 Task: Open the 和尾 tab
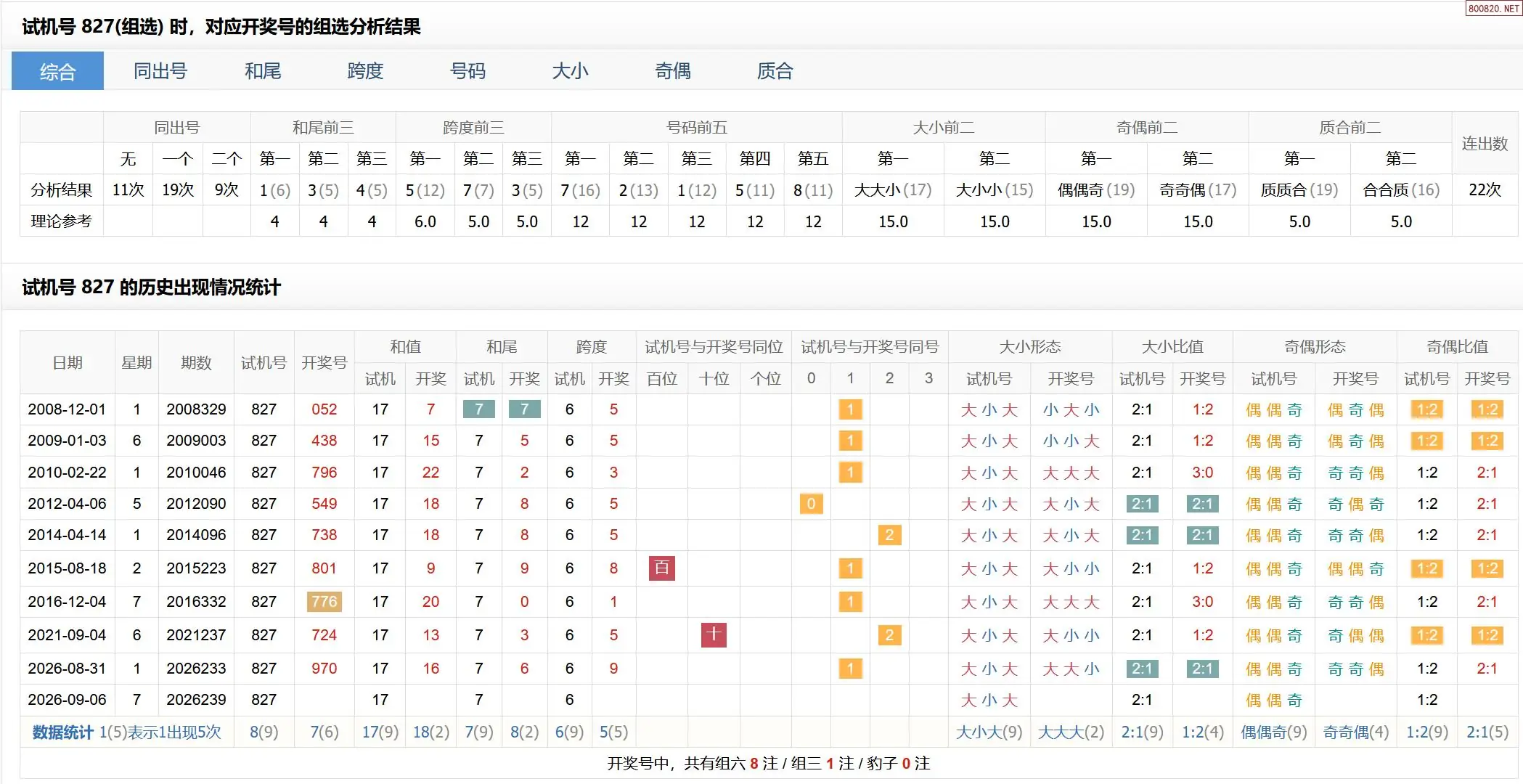tap(263, 71)
